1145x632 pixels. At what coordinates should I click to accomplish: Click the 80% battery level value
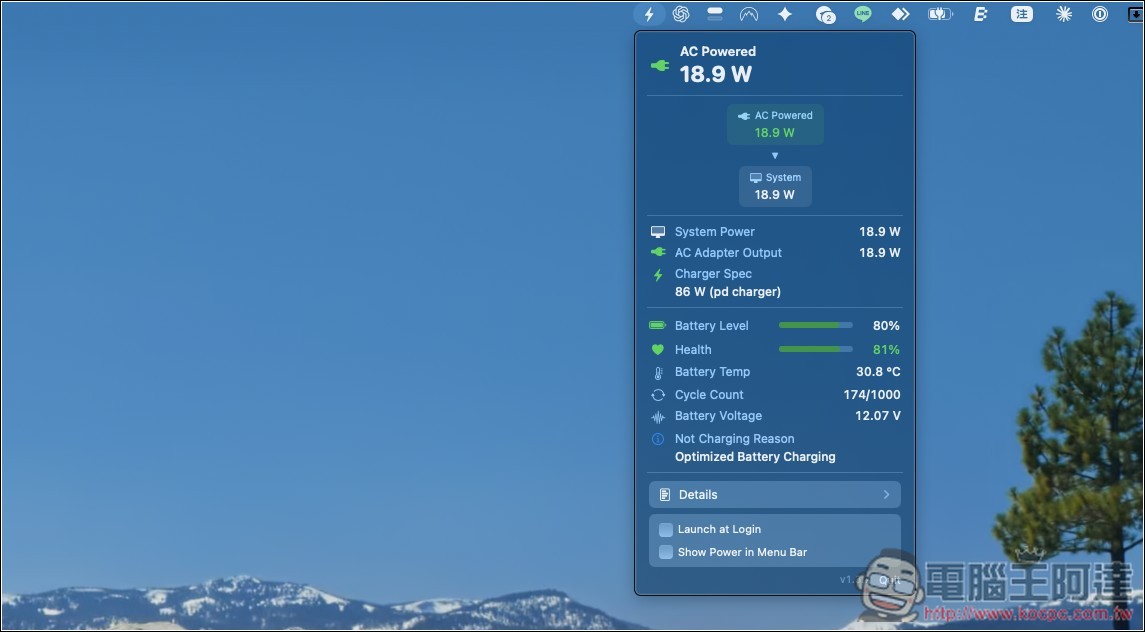point(886,326)
